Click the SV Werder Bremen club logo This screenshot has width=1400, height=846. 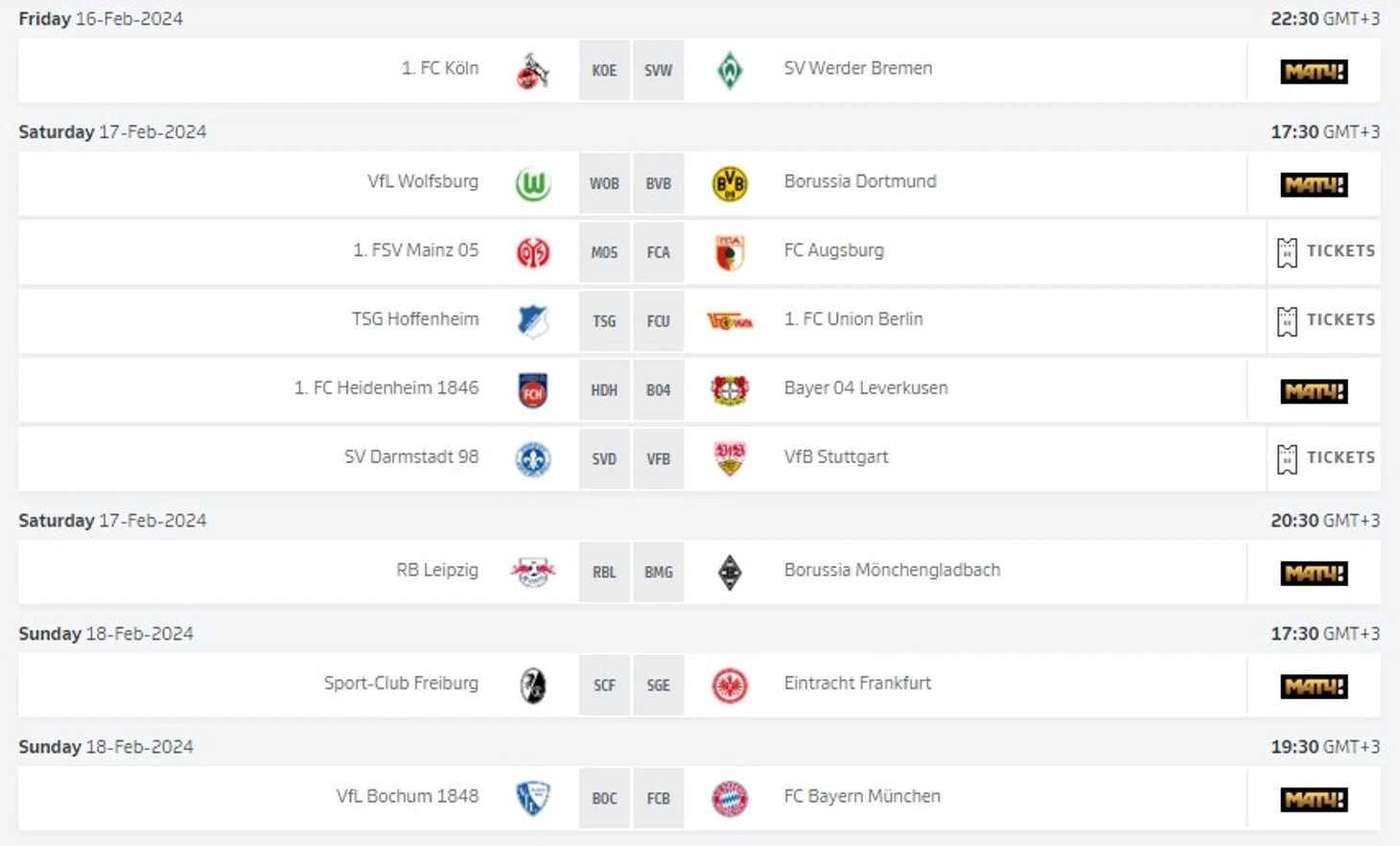730,71
